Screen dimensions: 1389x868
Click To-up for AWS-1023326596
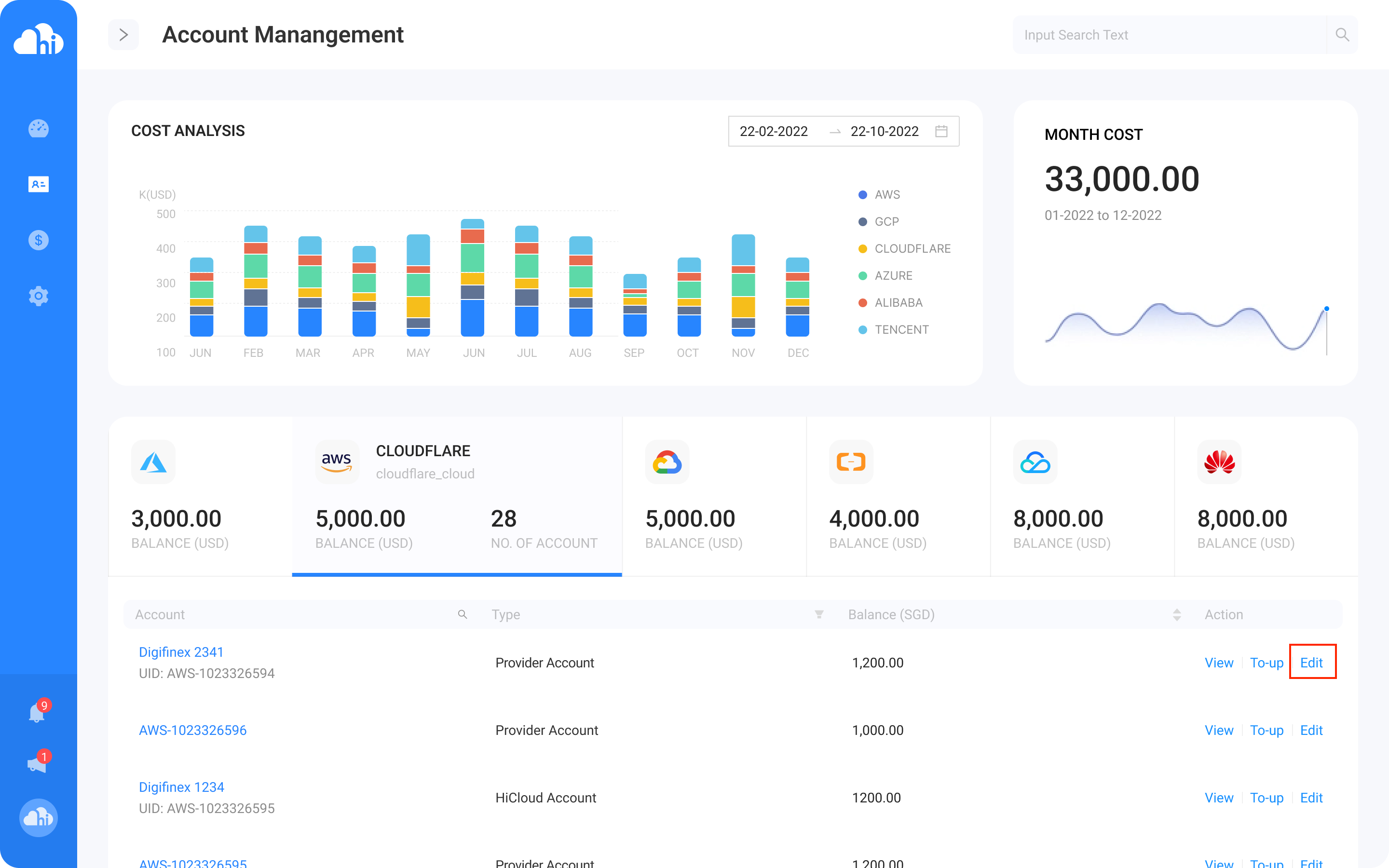(x=1266, y=730)
